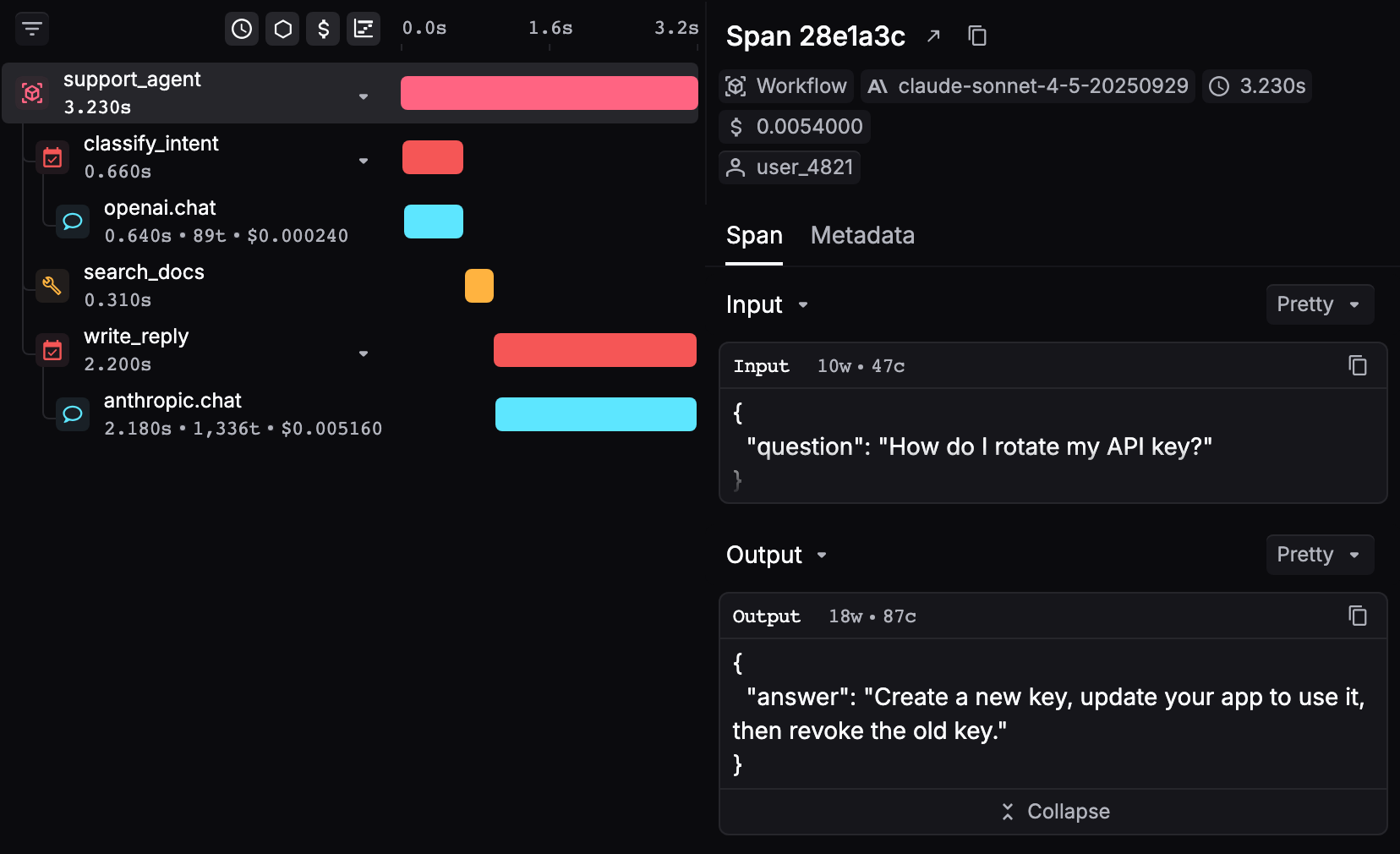The height and width of the screenshot is (854, 1400).
Task: Open the filter icon above the trace tree
Action: (32, 29)
